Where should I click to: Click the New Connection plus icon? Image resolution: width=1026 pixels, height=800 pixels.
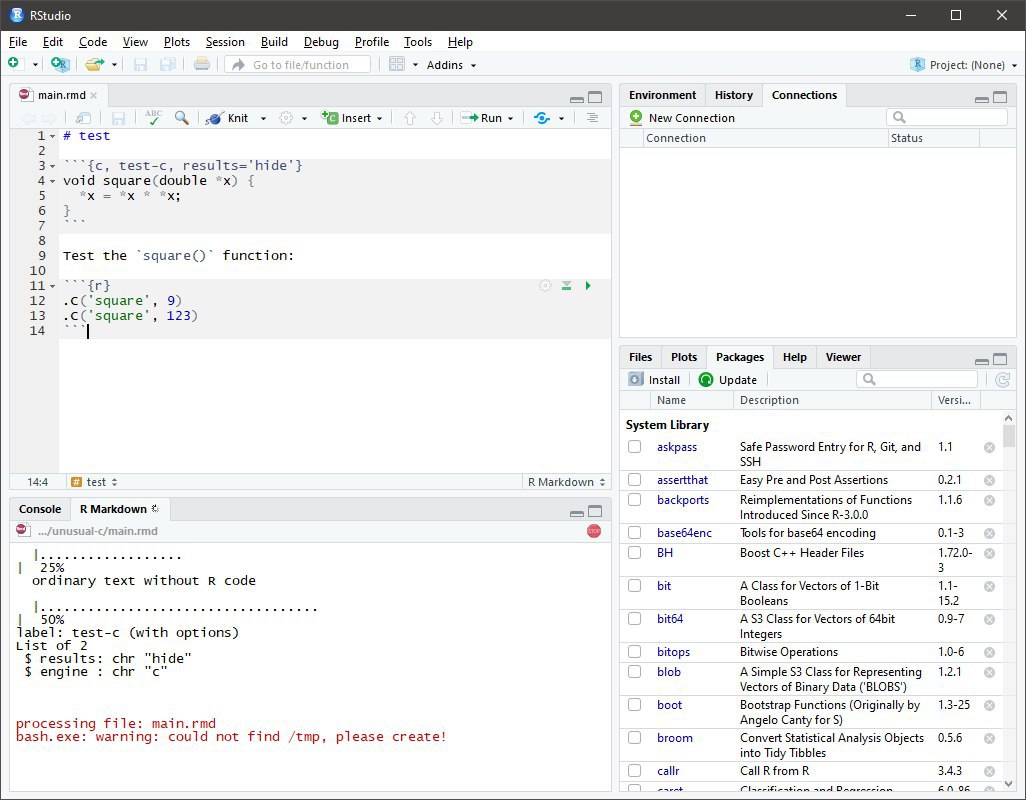pyautogui.click(x=636, y=118)
